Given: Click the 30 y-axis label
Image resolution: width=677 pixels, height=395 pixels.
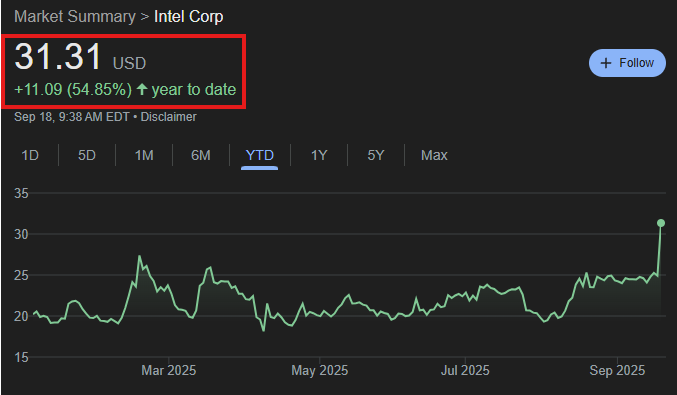Looking at the screenshot, I should point(21,234).
